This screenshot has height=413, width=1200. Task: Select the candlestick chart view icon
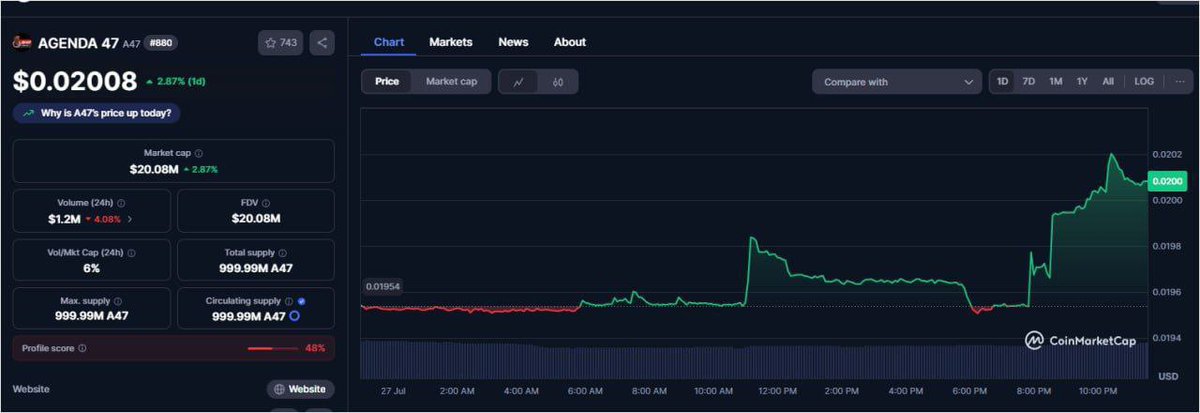(x=558, y=82)
